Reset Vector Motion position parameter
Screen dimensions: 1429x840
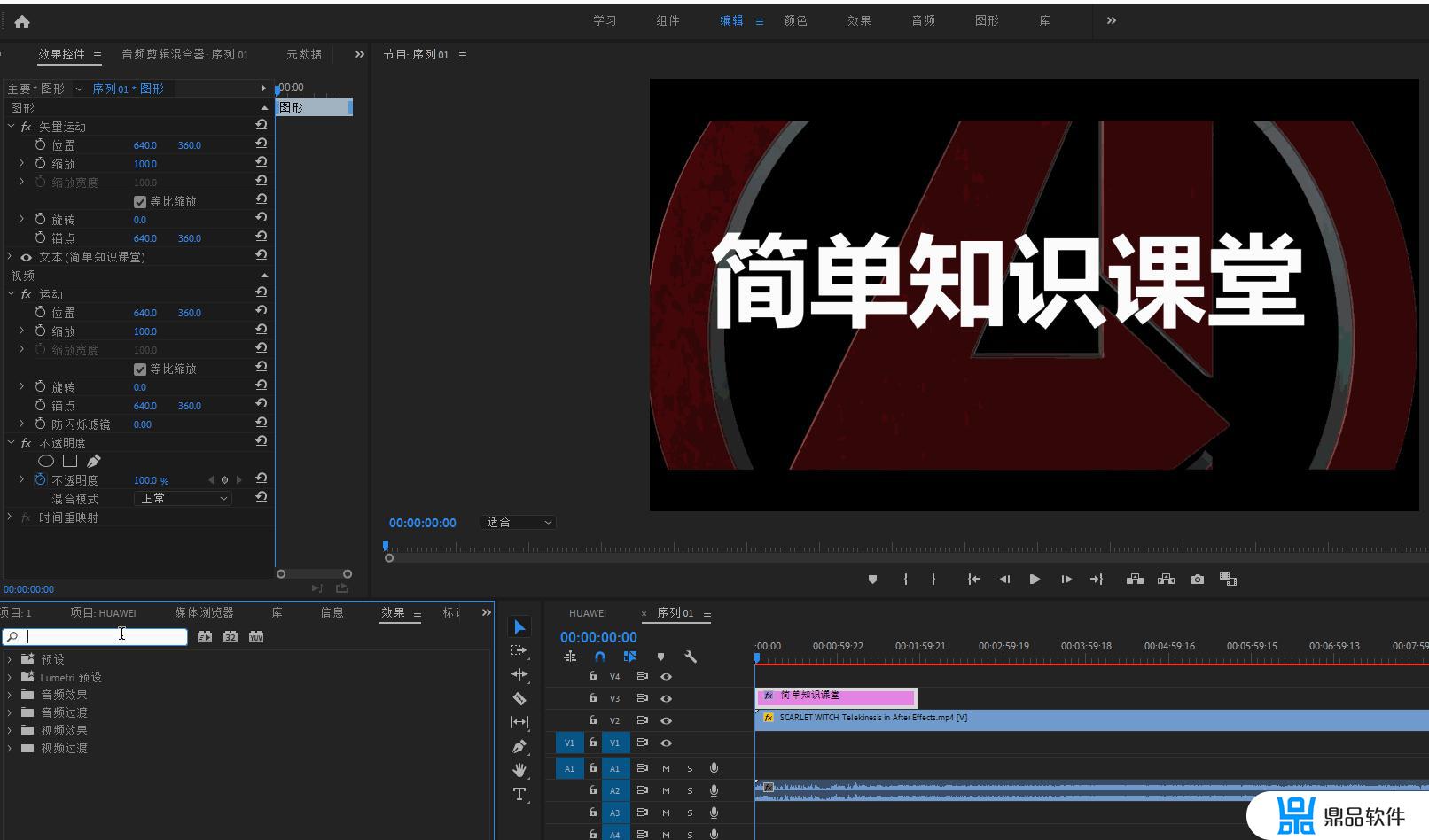[x=262, y=144]
